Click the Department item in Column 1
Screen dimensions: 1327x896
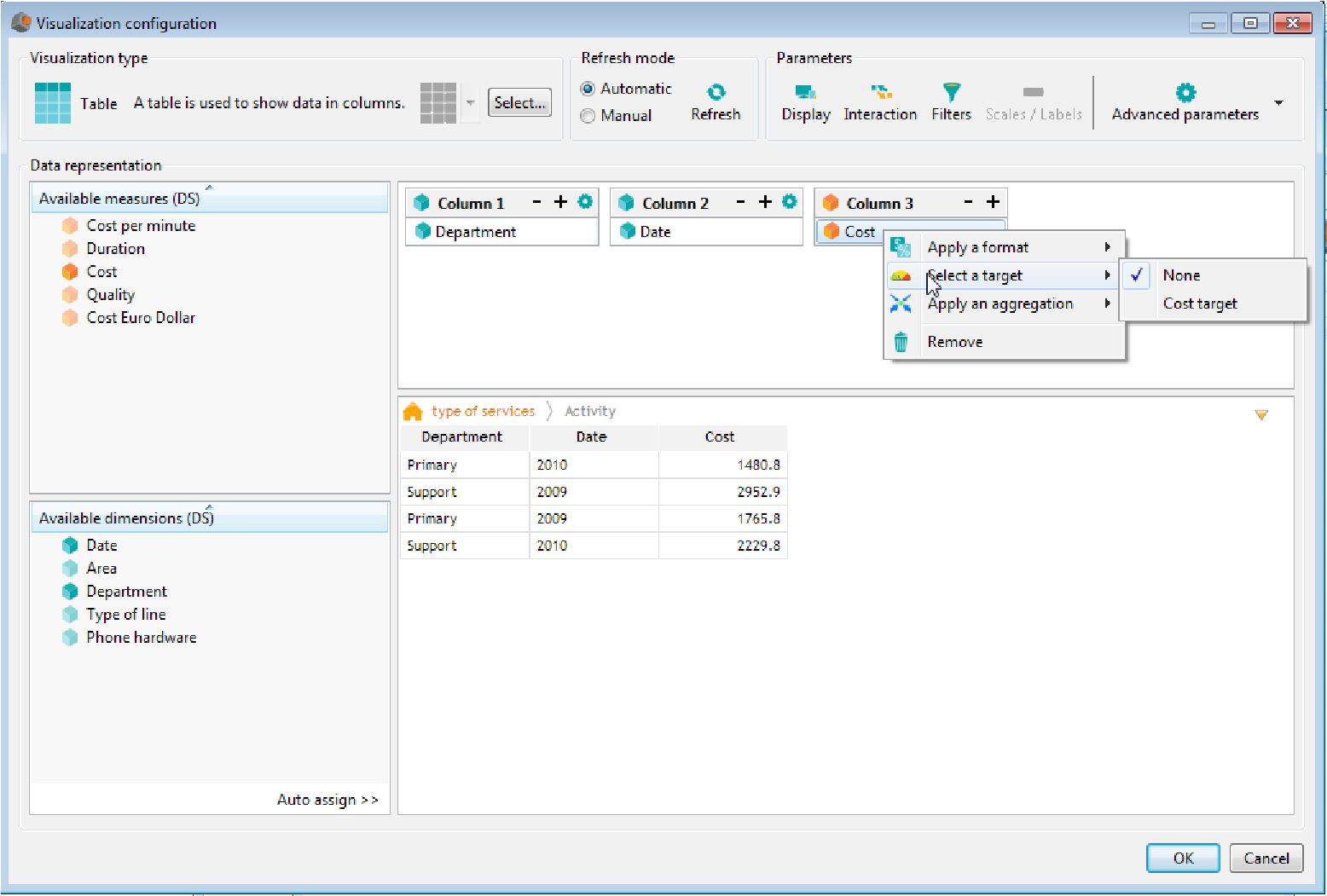coord(502,232)
